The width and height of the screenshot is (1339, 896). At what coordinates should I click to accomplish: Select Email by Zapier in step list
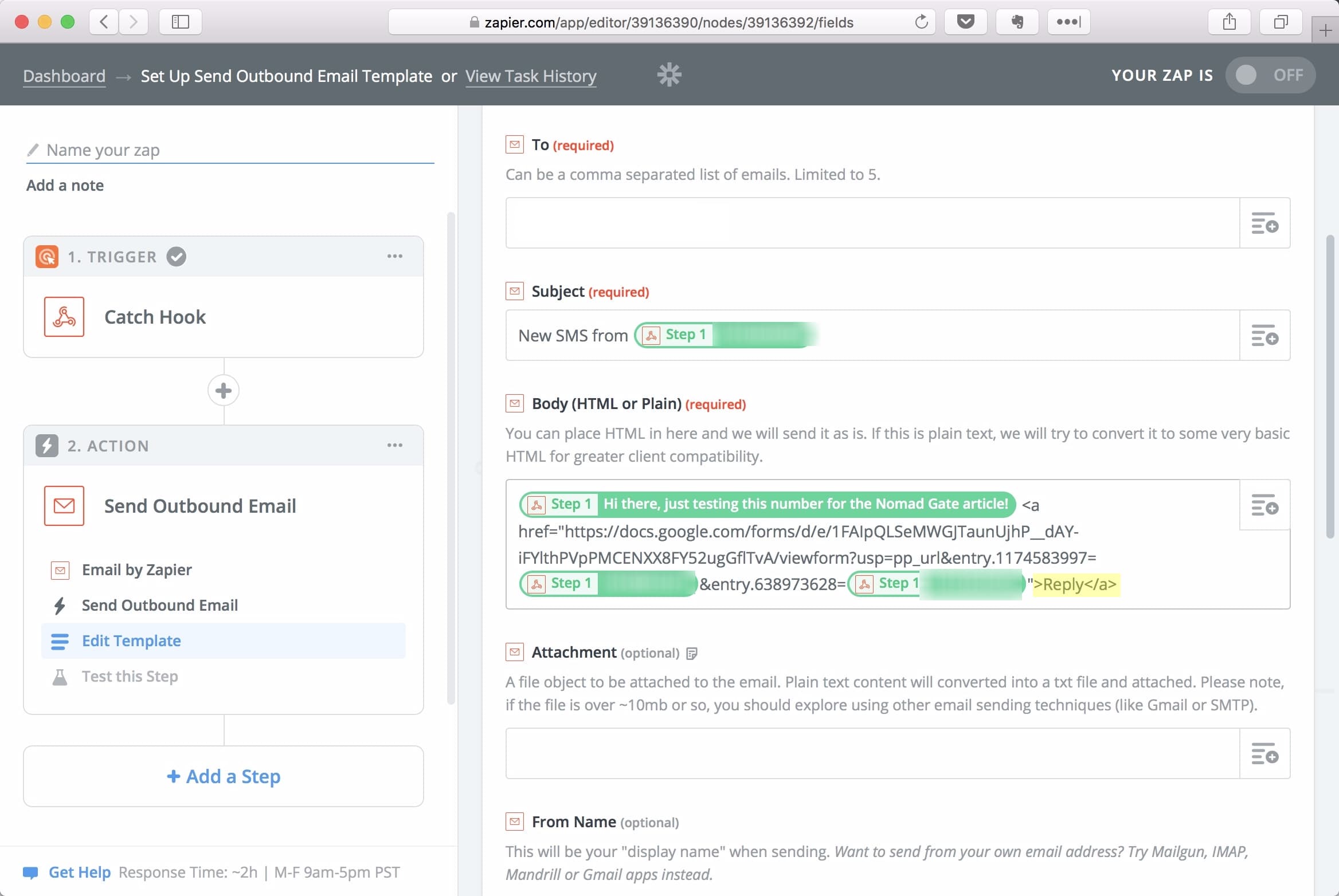pos(224,570)
